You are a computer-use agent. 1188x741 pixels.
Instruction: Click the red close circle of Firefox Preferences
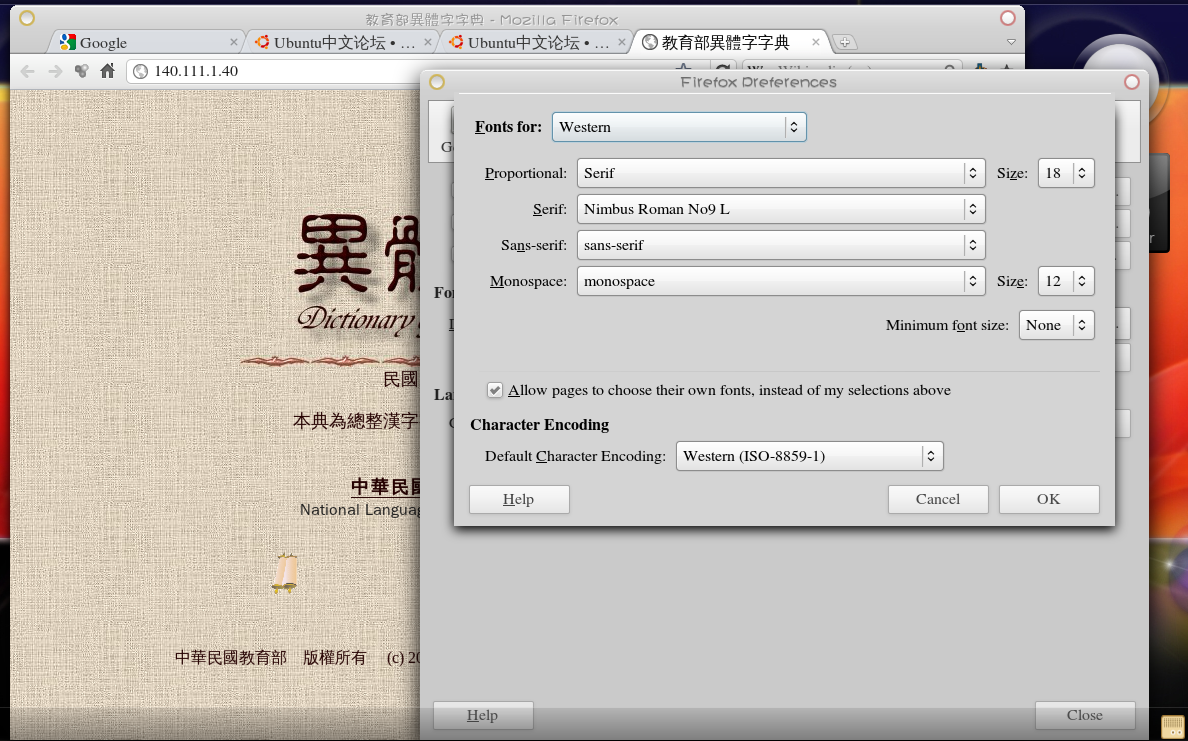pos(1132,82)
